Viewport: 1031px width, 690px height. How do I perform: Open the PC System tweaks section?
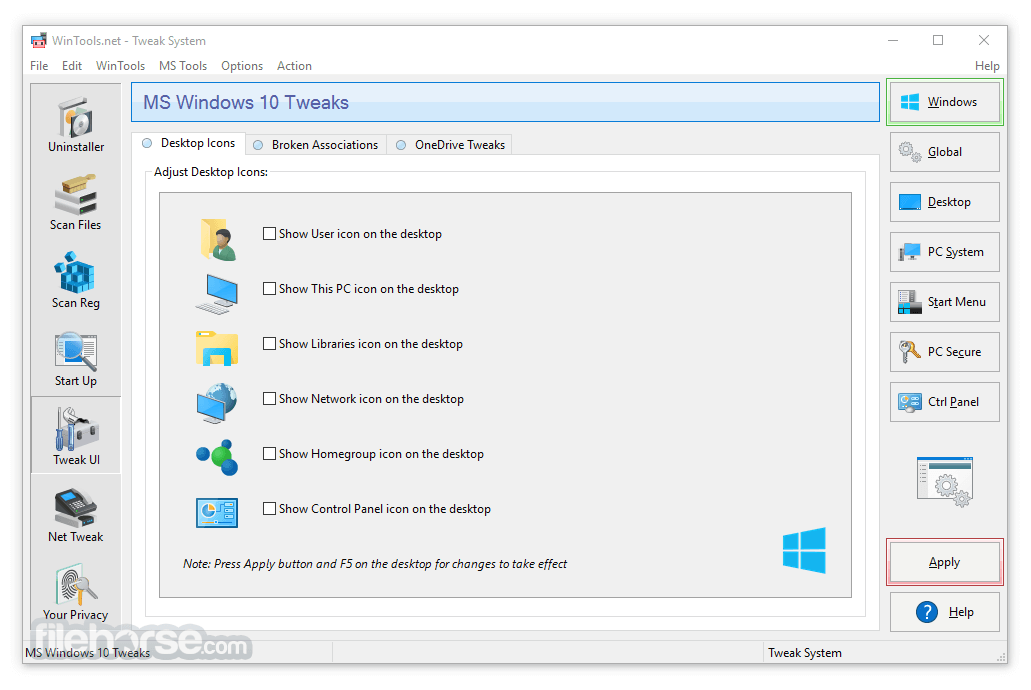click(945, 252)
